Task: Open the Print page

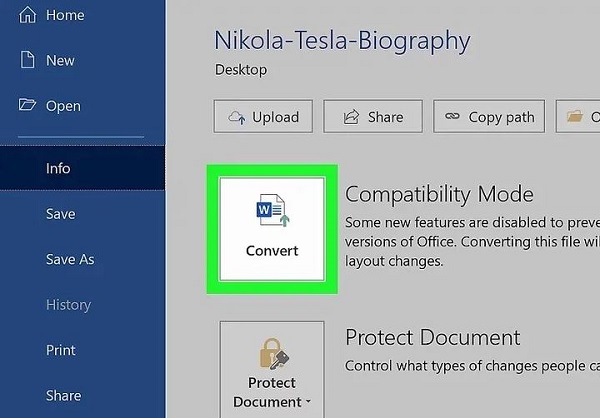Action: pos(60,350)
